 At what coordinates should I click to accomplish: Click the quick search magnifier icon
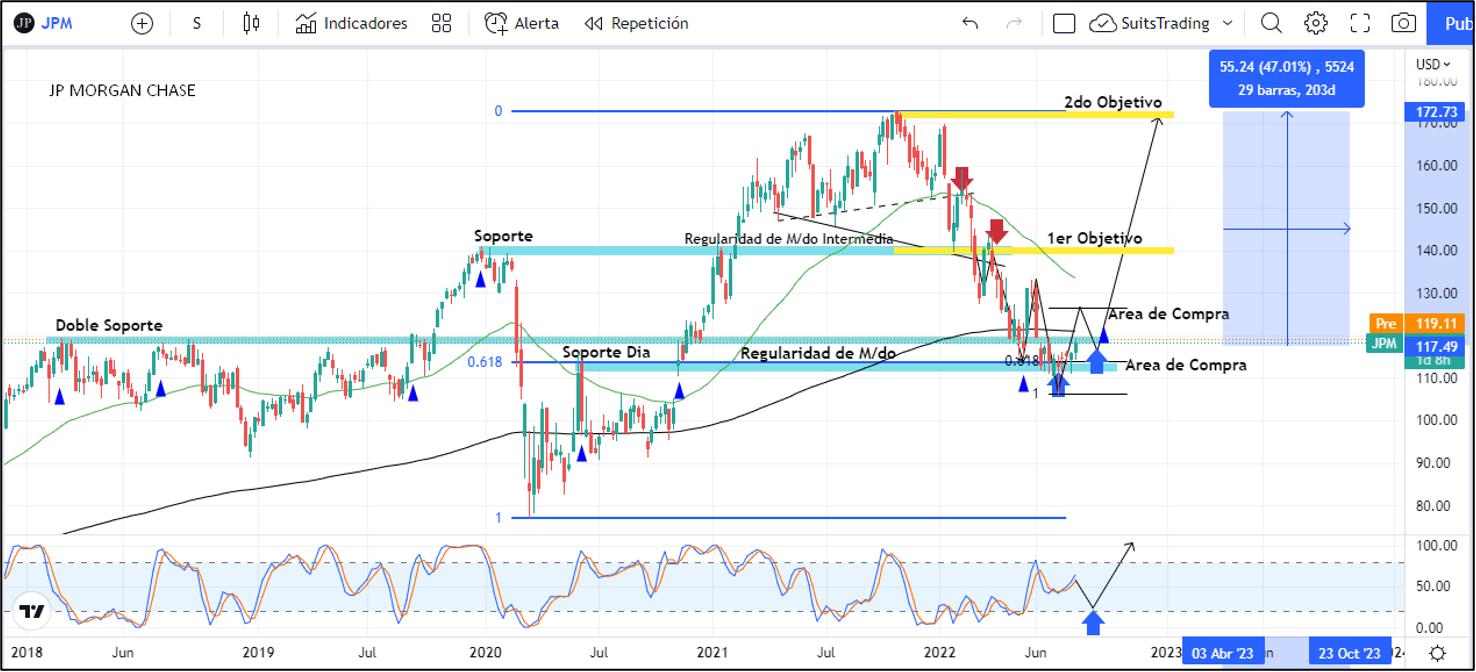tap(1271, 23)
